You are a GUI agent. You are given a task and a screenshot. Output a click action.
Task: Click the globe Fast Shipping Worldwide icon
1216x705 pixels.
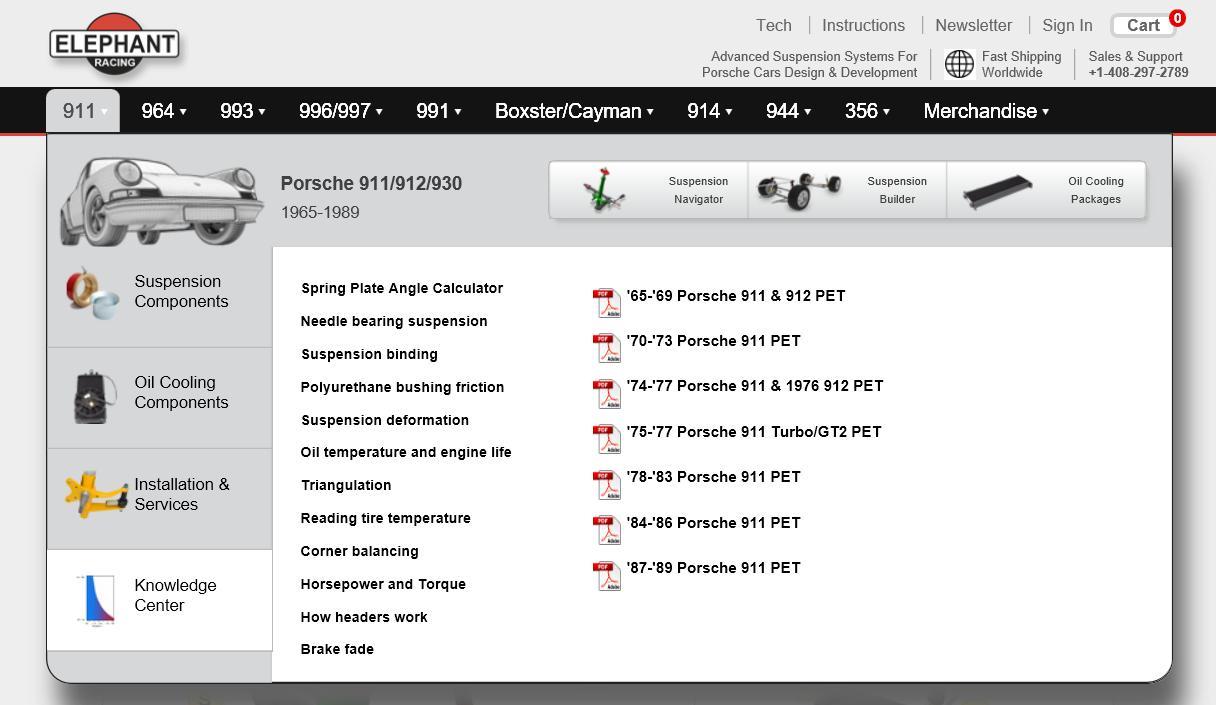click(x=959, y=64)
